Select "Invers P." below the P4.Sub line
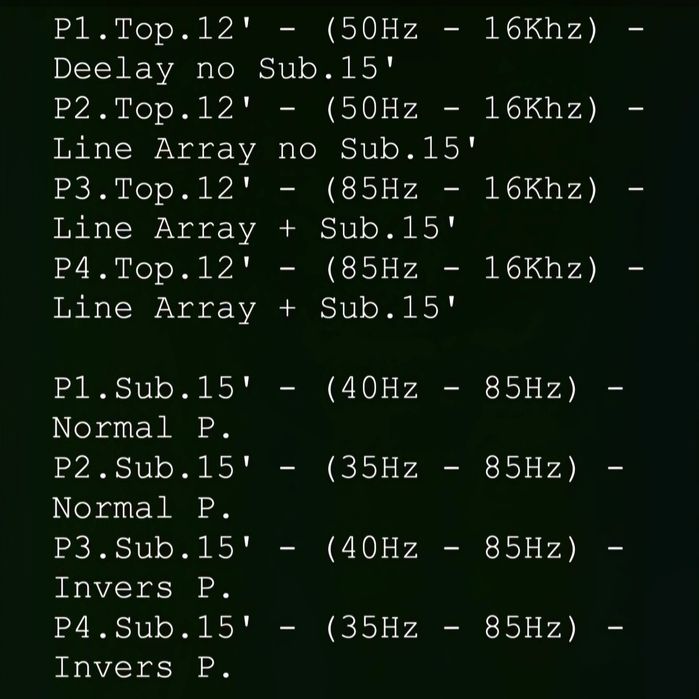Image resolution: width=699 pixels, height=699 pixels. tap(142, 667)
